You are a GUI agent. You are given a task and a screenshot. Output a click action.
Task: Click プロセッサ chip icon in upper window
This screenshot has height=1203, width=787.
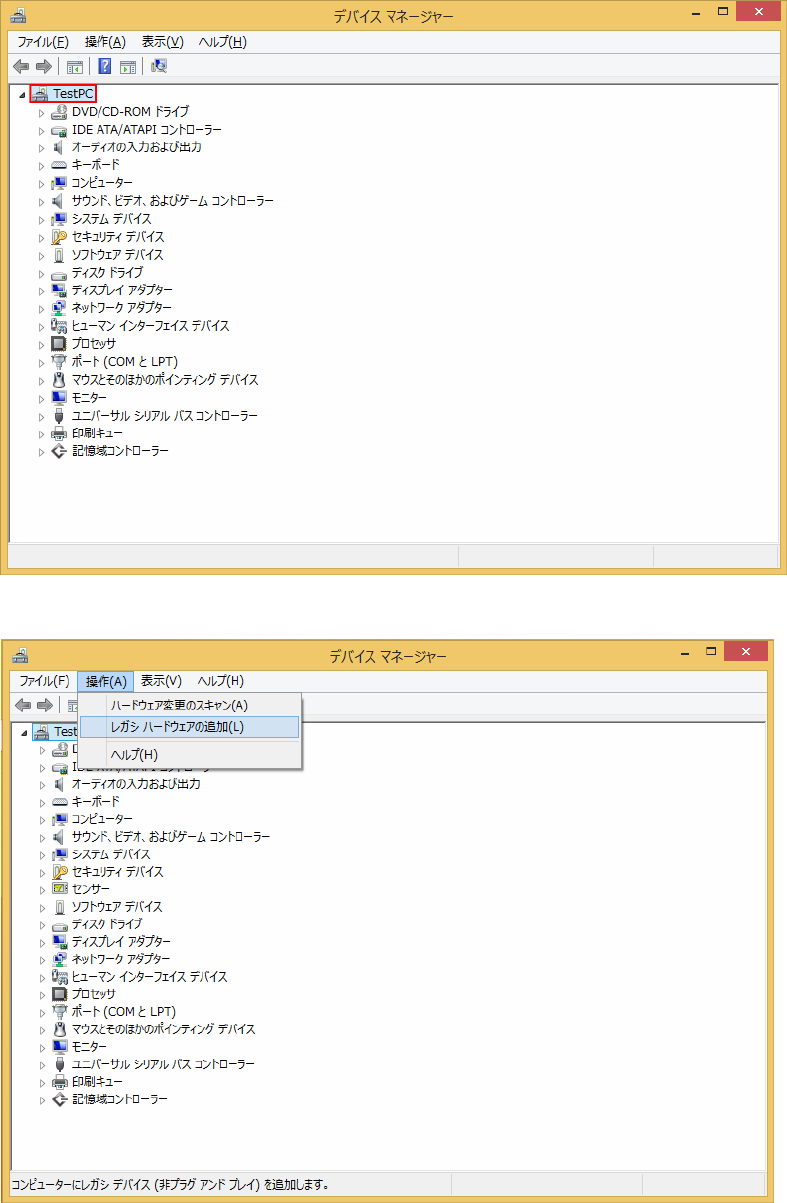pyautogui.click(x=59, y=344)
